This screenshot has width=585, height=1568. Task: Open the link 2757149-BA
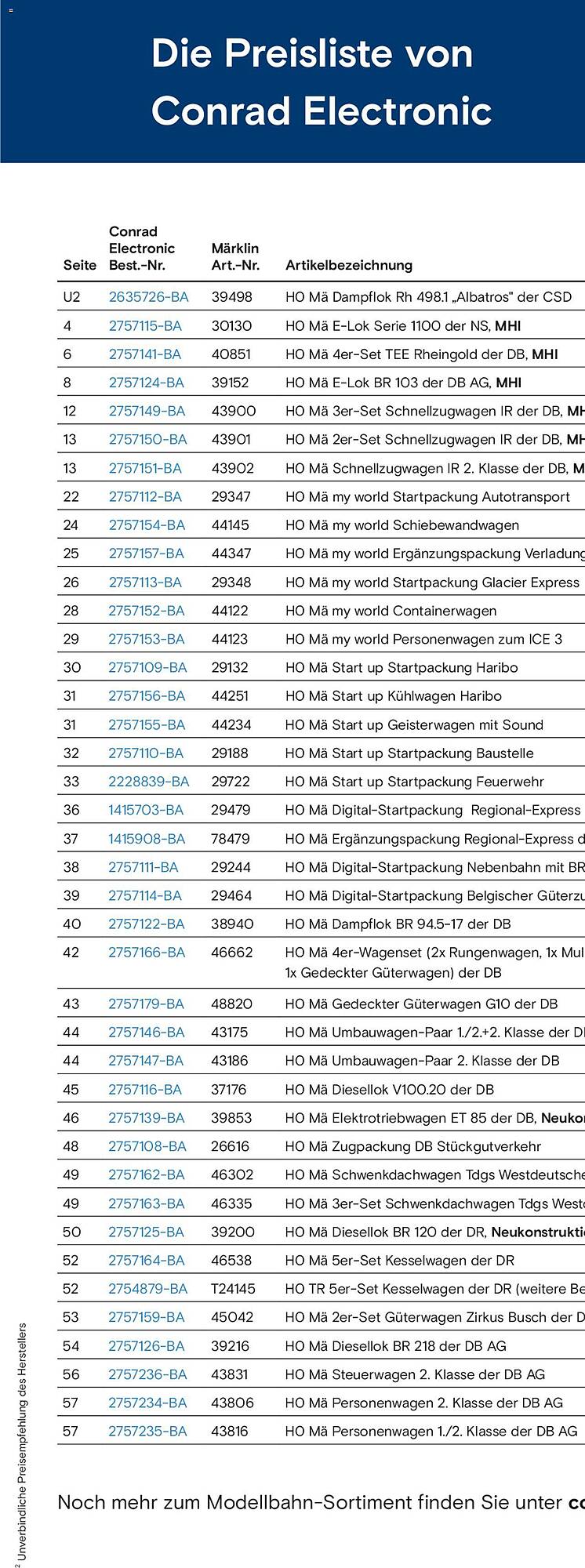(147, 411)
